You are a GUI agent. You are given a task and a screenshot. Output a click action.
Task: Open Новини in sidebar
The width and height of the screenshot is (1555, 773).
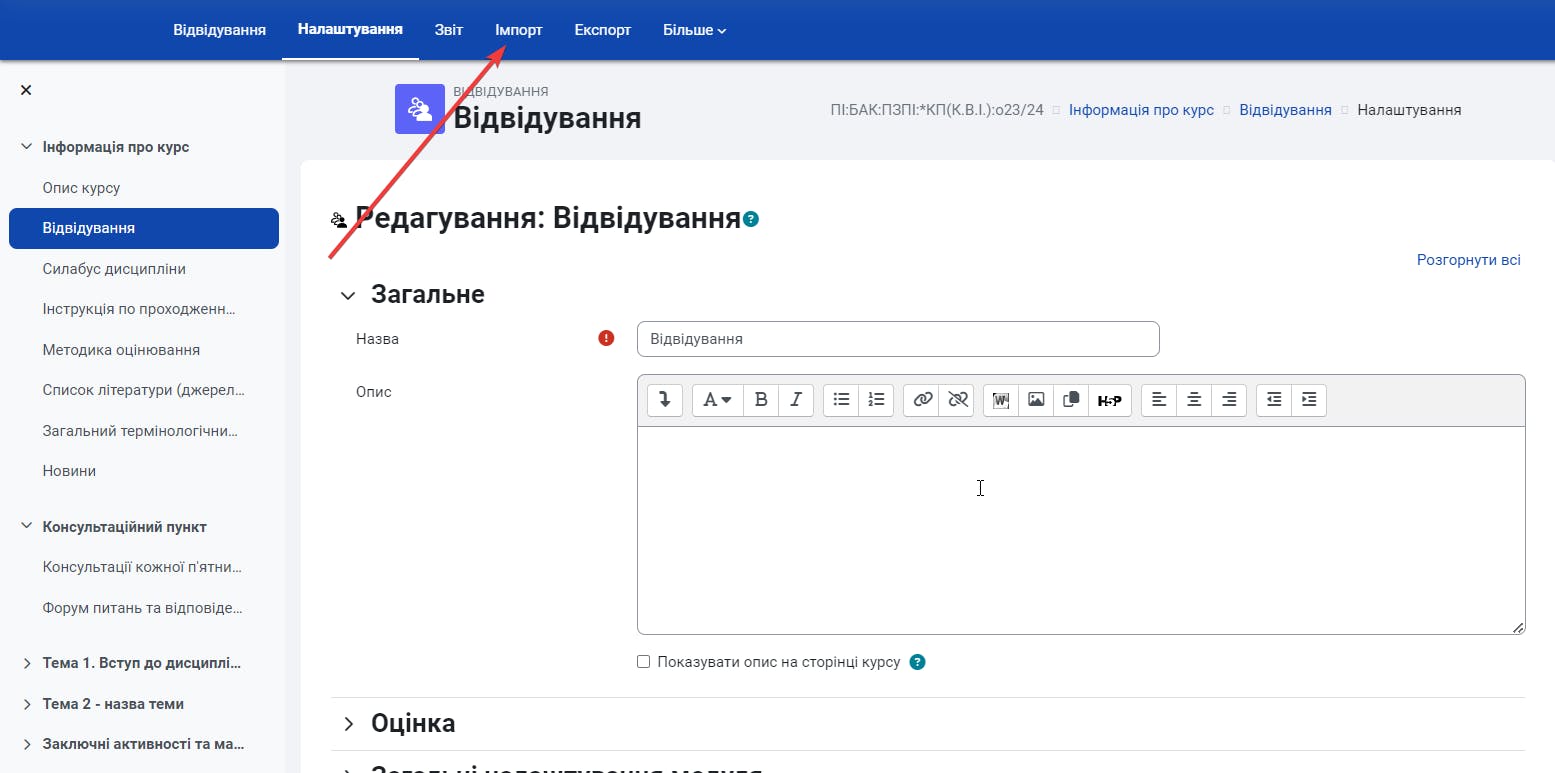69,471
